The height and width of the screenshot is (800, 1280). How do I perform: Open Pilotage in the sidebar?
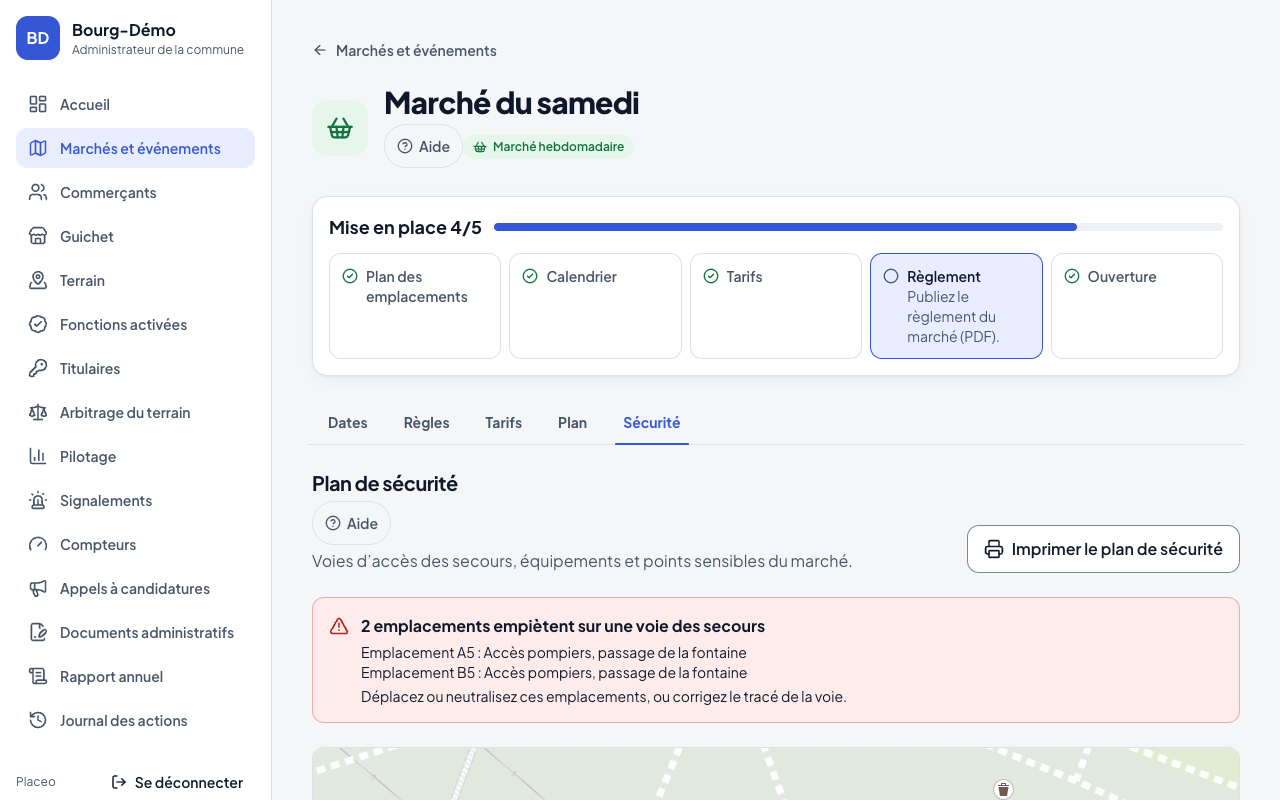click(x=135, y=456)
